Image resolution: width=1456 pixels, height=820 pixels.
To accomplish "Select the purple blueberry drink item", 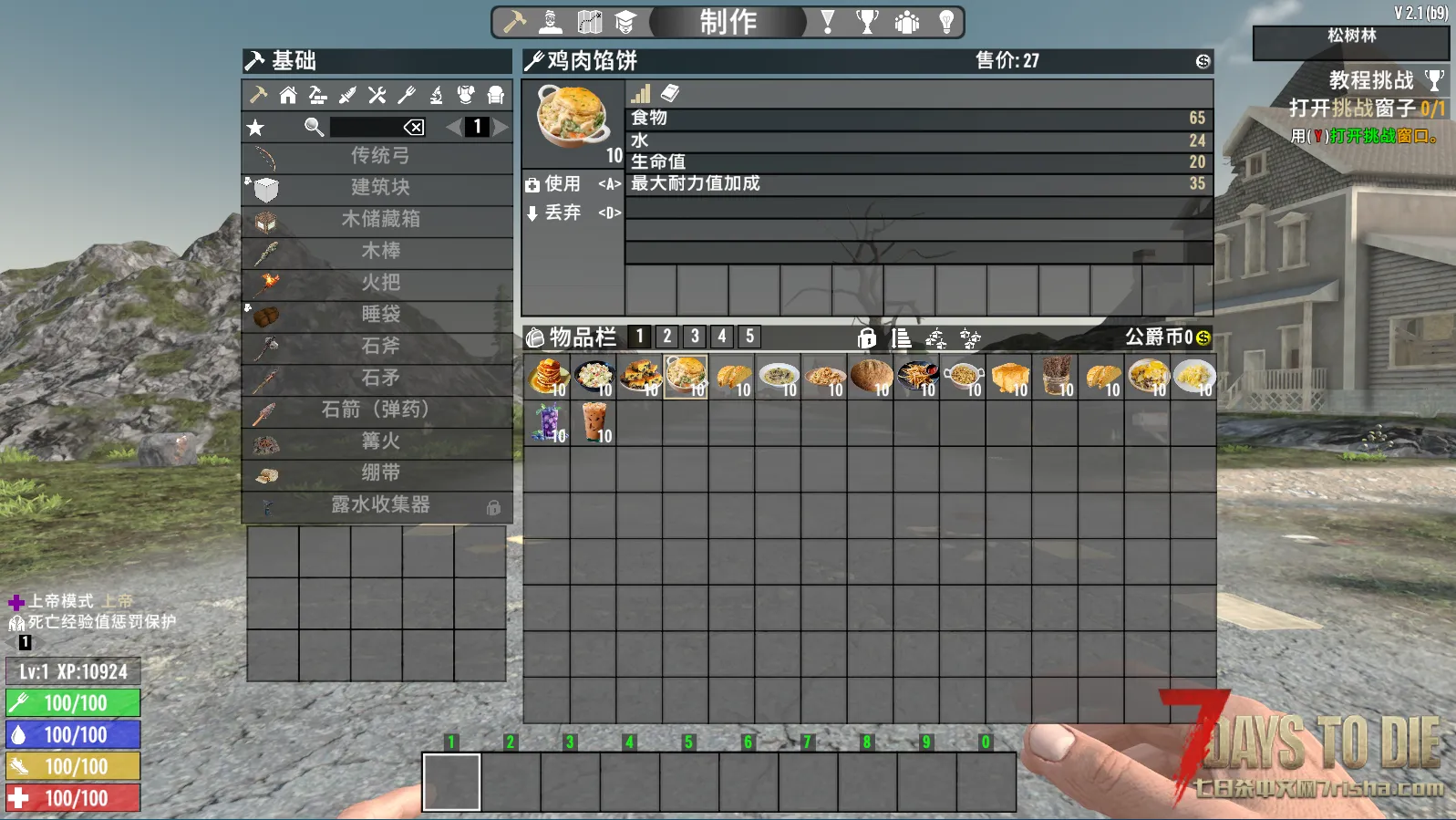I will pyautogui.click(x=547, y=422).
